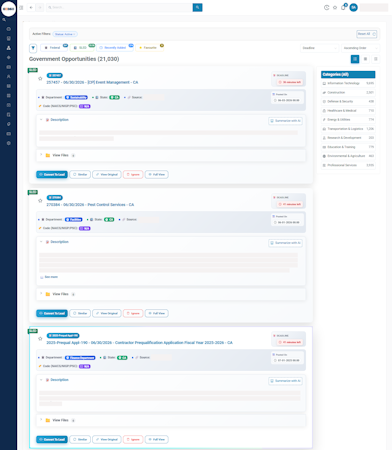
Task: Select Defense & Security category
Action: (x=348, y=101)
